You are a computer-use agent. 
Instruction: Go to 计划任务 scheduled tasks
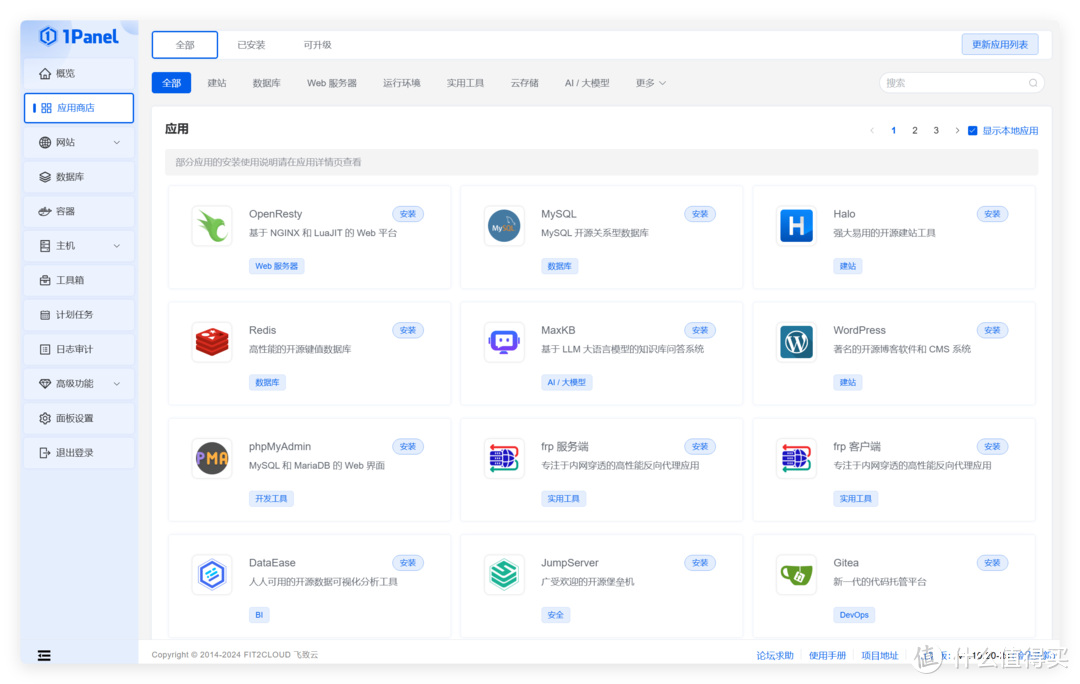click(x=79, y=314)
